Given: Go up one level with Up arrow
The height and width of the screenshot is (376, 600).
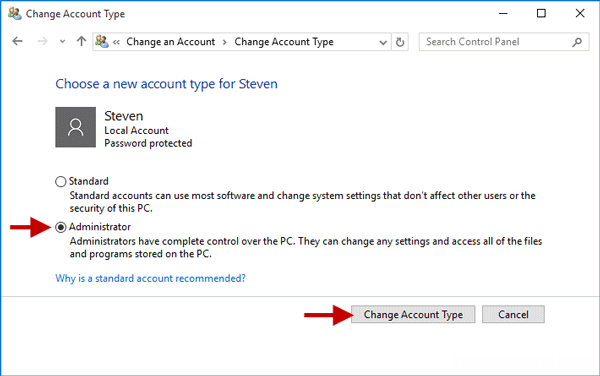Looking at the screenshot, I should point(81,41).
